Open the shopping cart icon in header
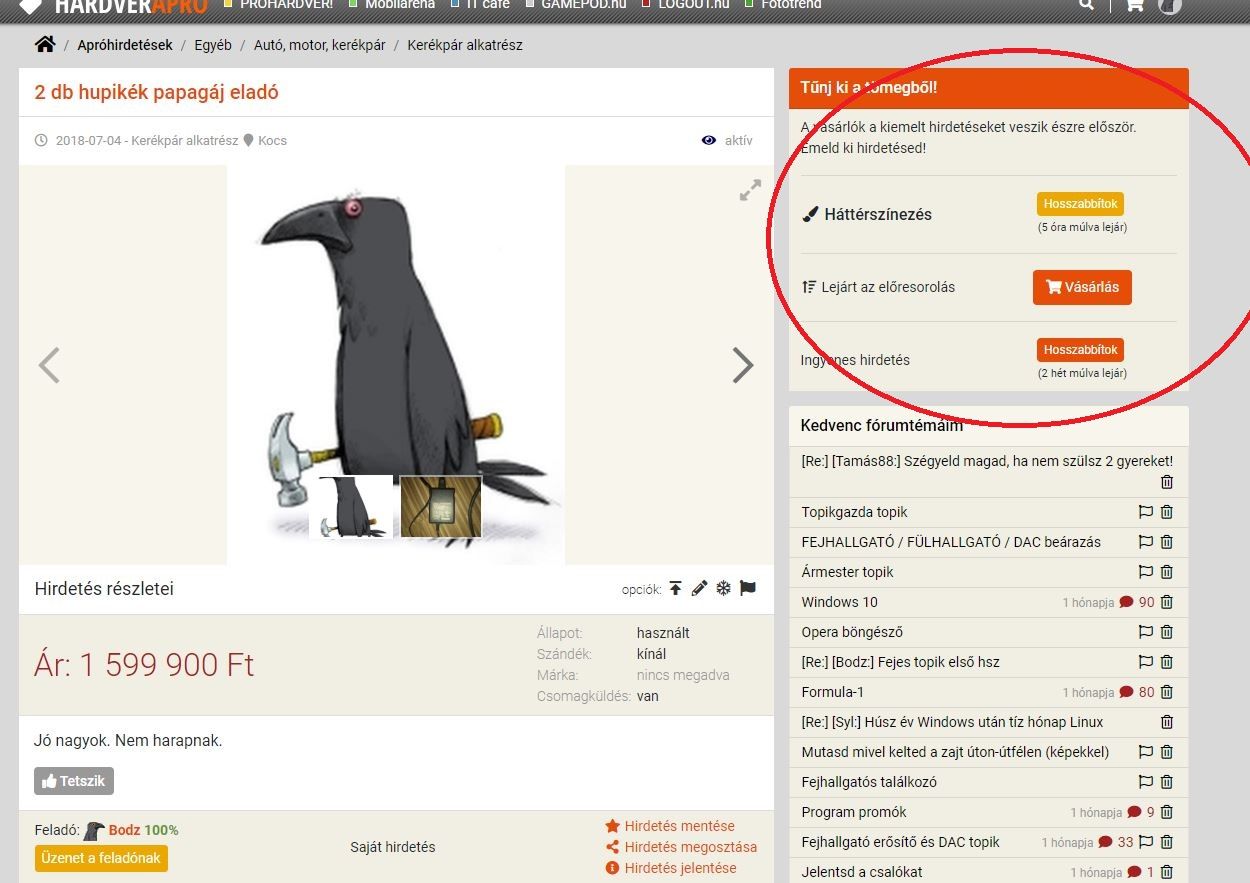The width and height of the screenshot is (1250, 883). pyautogui.click(x=1134, y=5)
